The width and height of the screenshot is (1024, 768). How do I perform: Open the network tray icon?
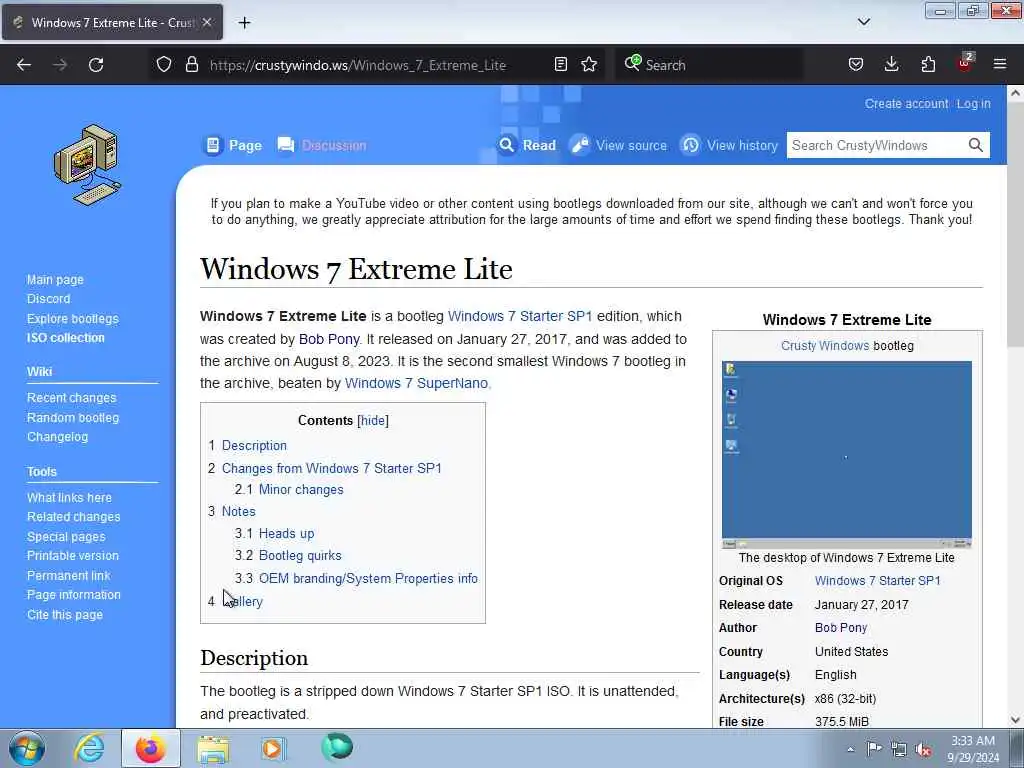point(899,749)
